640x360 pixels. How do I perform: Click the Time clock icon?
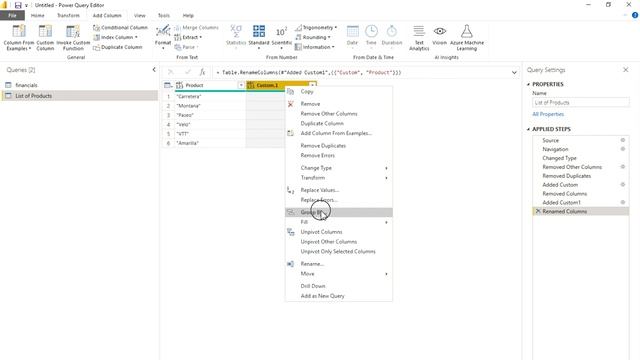pyautogui.click(x=371, y=31)
